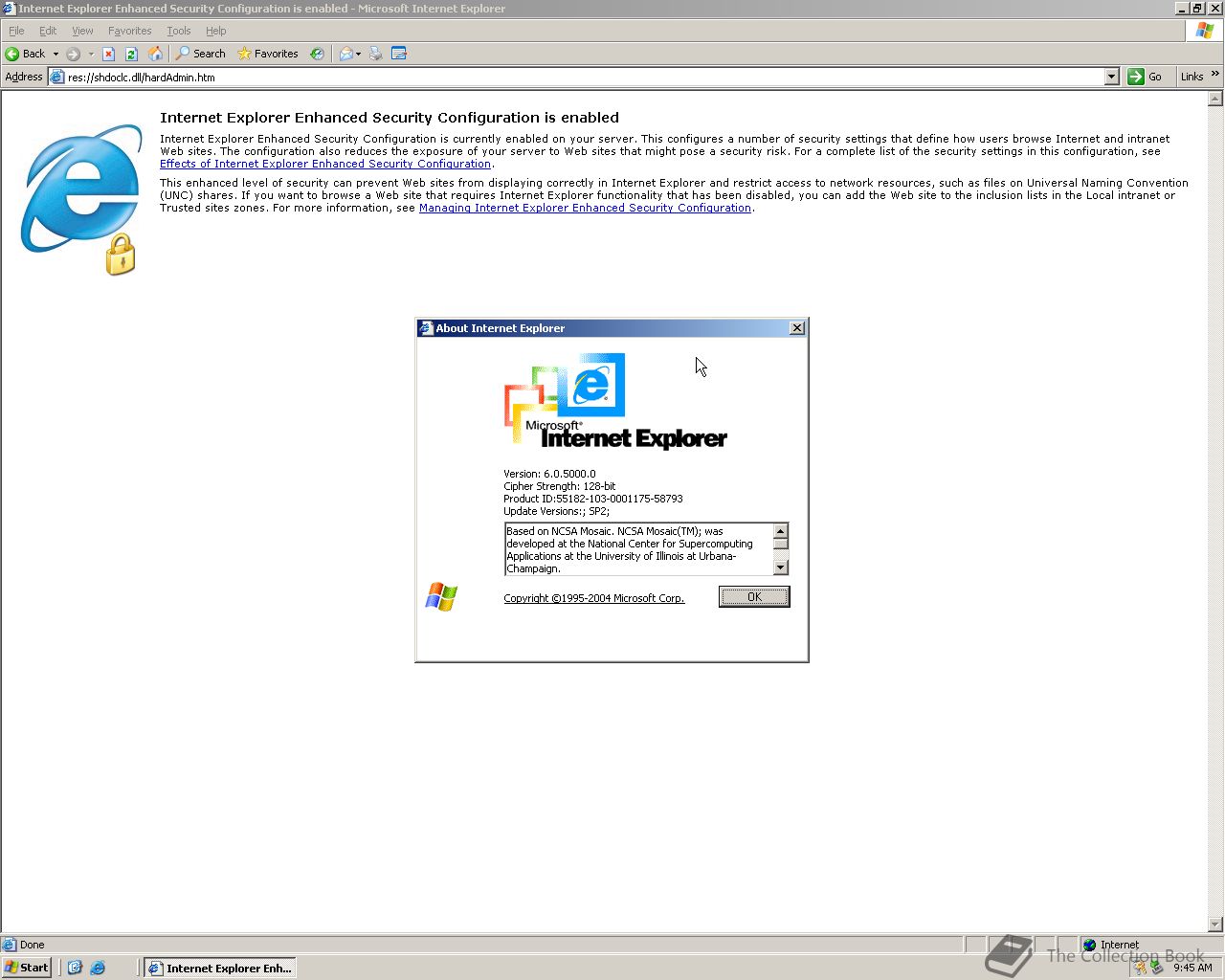Screen dimensions: 1225x980
Task: Show the desktop via quick launch icon
Action: [76, 968]
